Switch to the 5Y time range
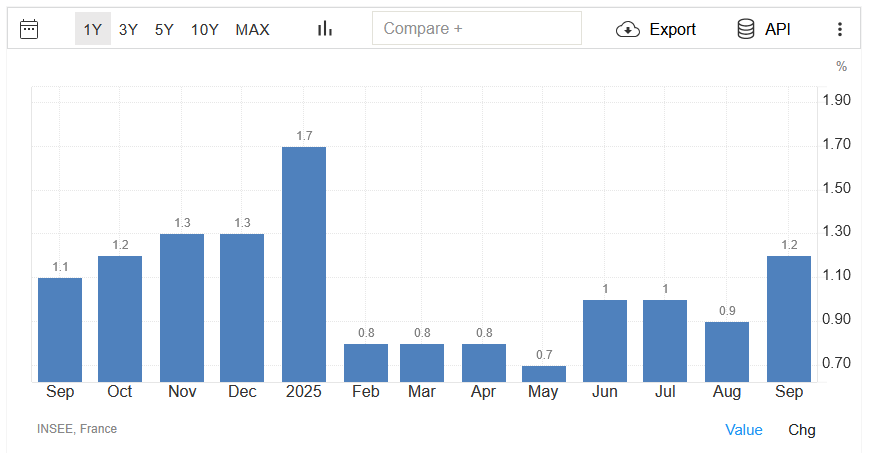This screenshot has width=870, height=453. pos(164,29)
